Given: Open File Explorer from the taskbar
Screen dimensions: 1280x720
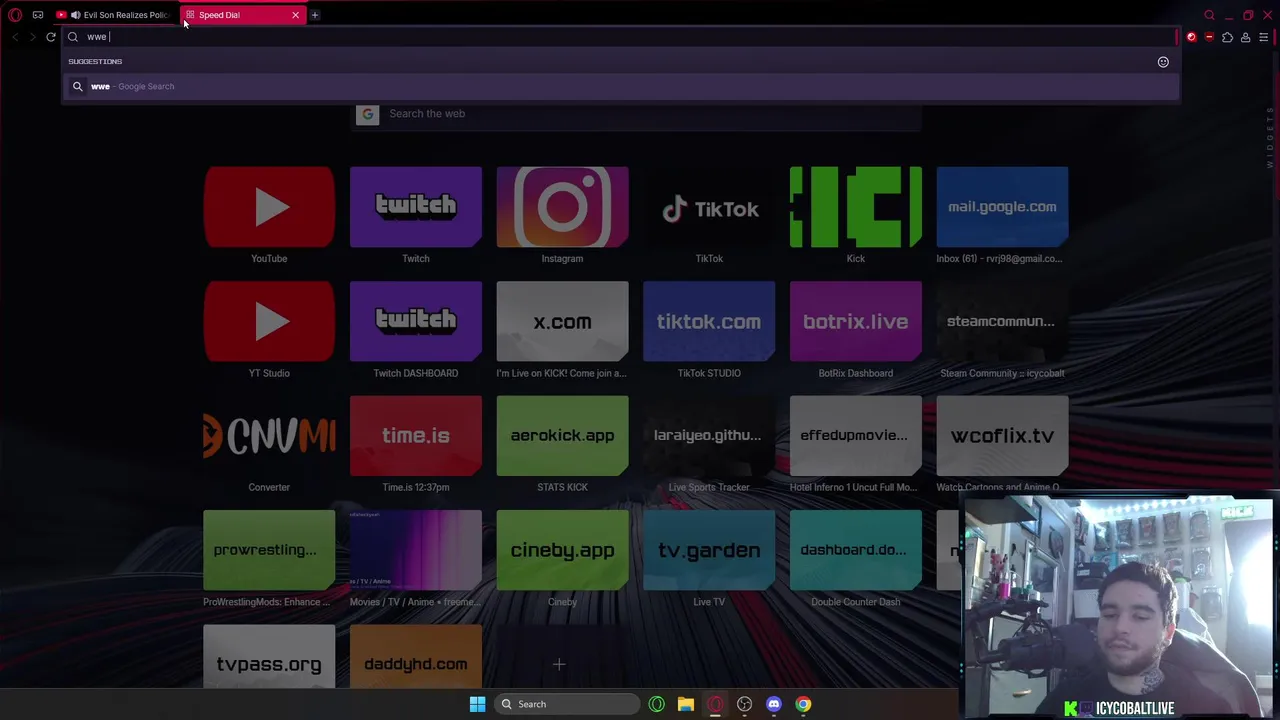Looking at the screenshot, I should (686, 704).
